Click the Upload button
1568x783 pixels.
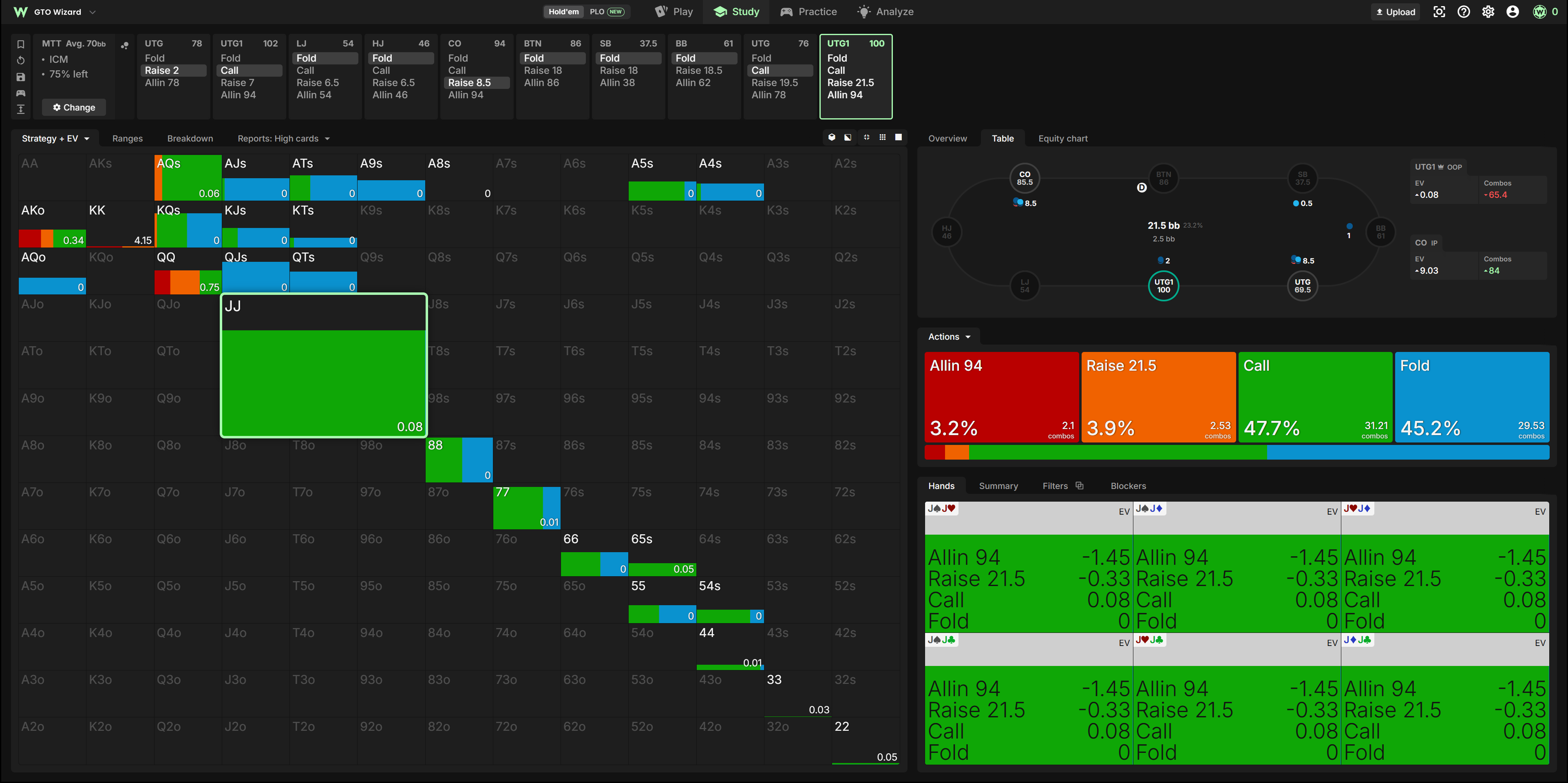click(x=1395, y=11)
